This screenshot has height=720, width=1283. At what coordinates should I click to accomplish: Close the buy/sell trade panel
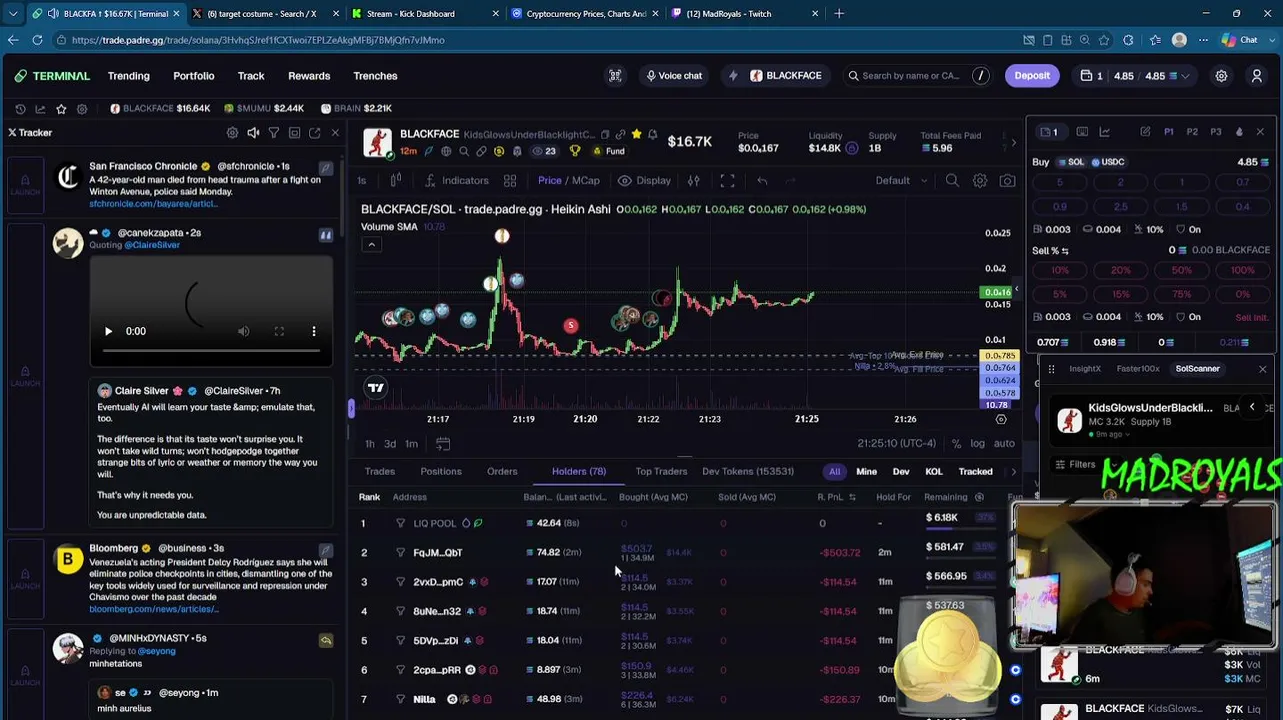[x=1260, y=132]
